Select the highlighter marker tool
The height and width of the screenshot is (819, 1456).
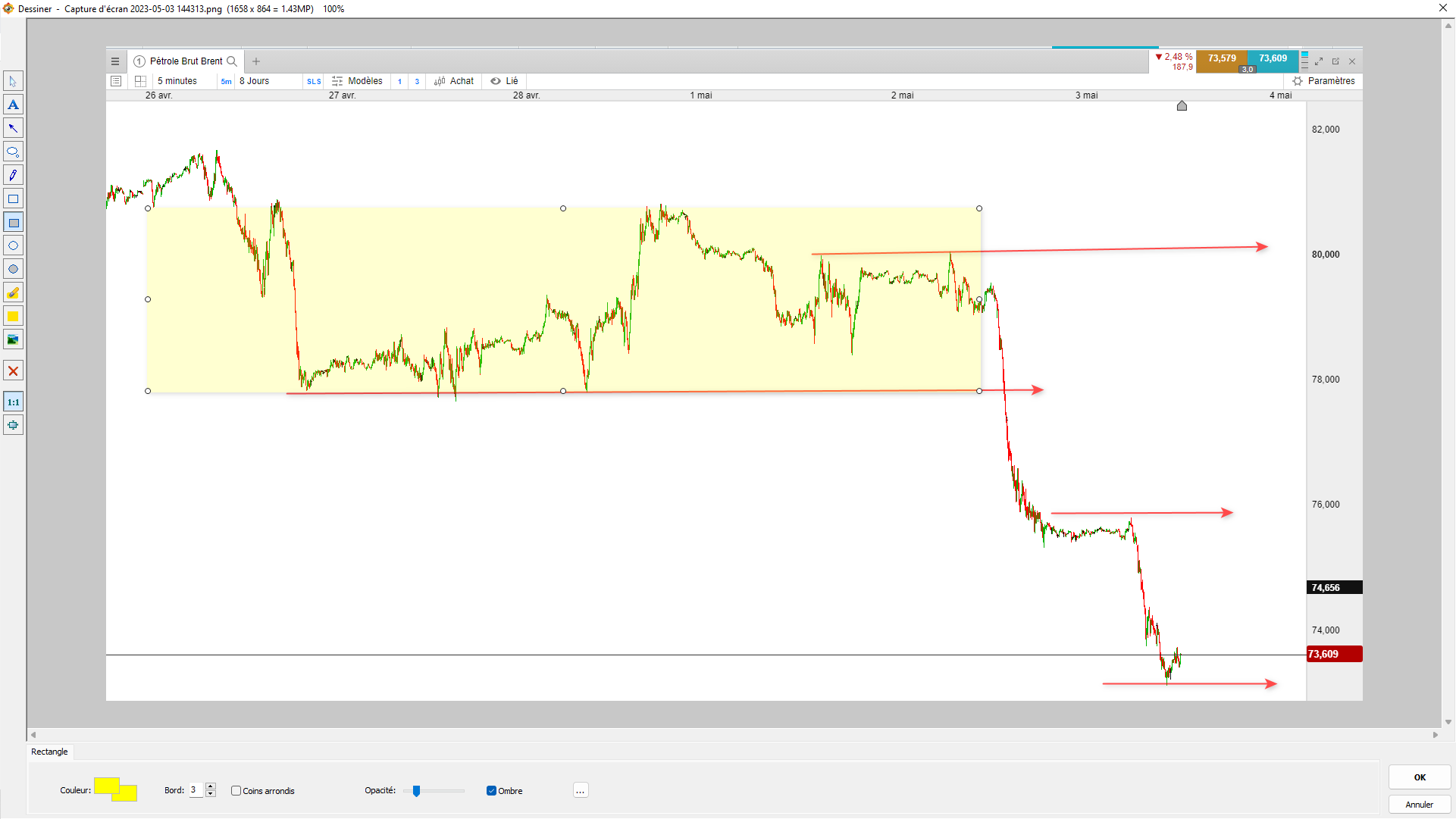[x=13, y=292]
